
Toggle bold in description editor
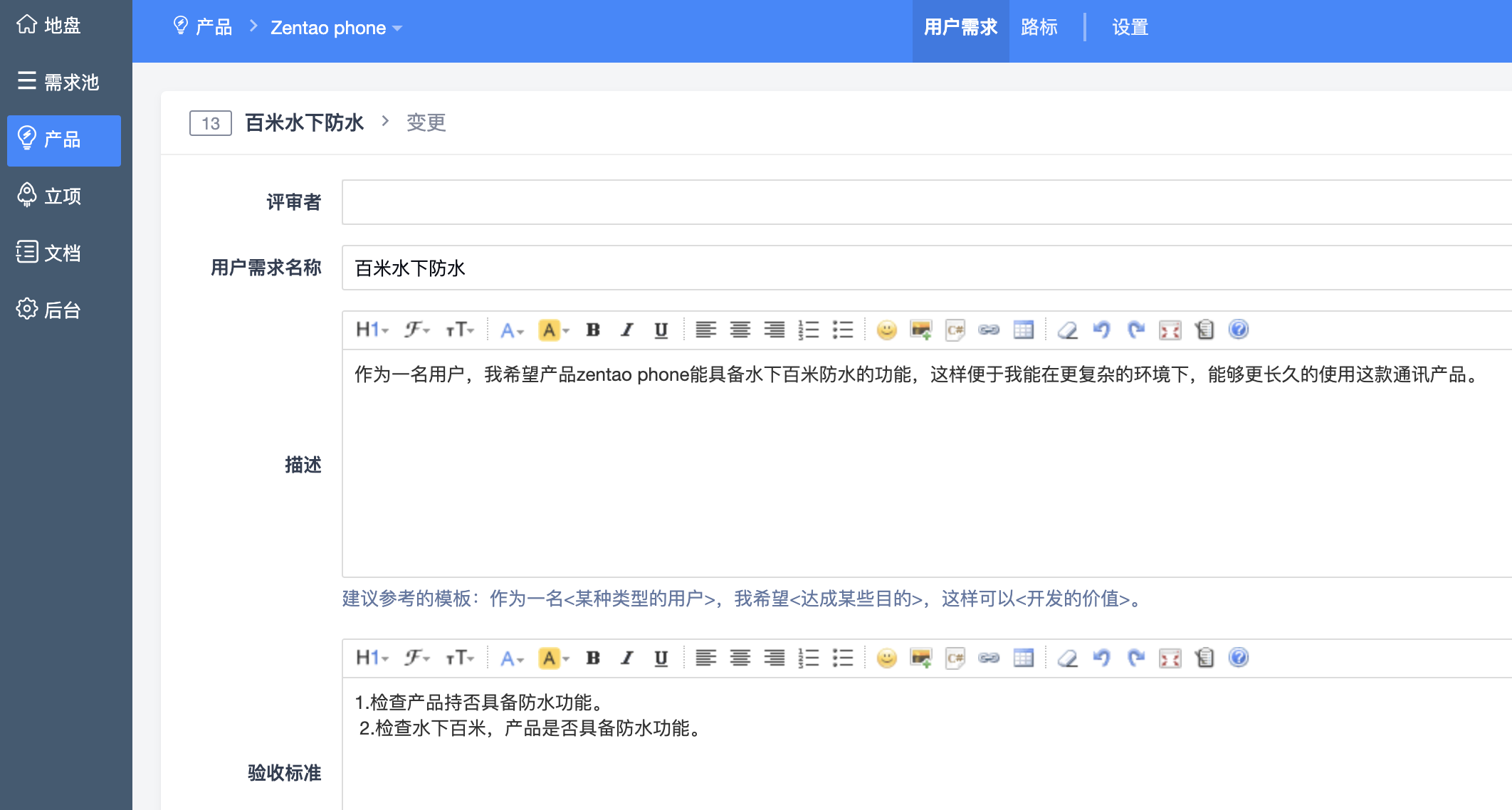pos(592,330)
